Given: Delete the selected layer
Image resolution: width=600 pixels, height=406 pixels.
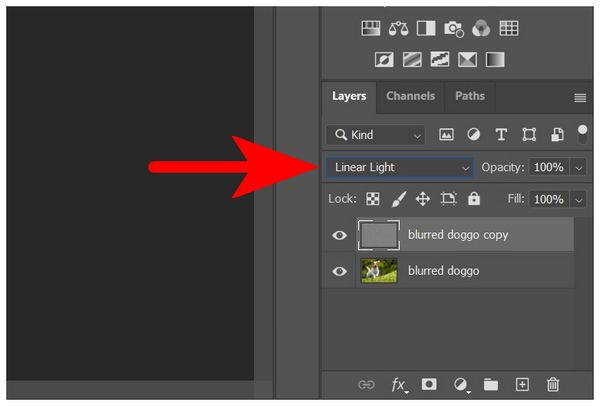Looking at the screenshot, I should pos(553,385).
